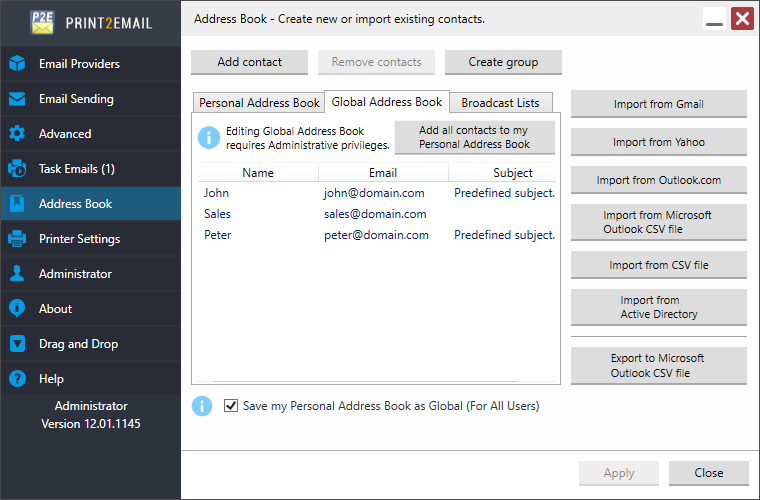Click peter@domain.com email cell
This screenshot has width=760, height=500.
[x=376, y=235]
